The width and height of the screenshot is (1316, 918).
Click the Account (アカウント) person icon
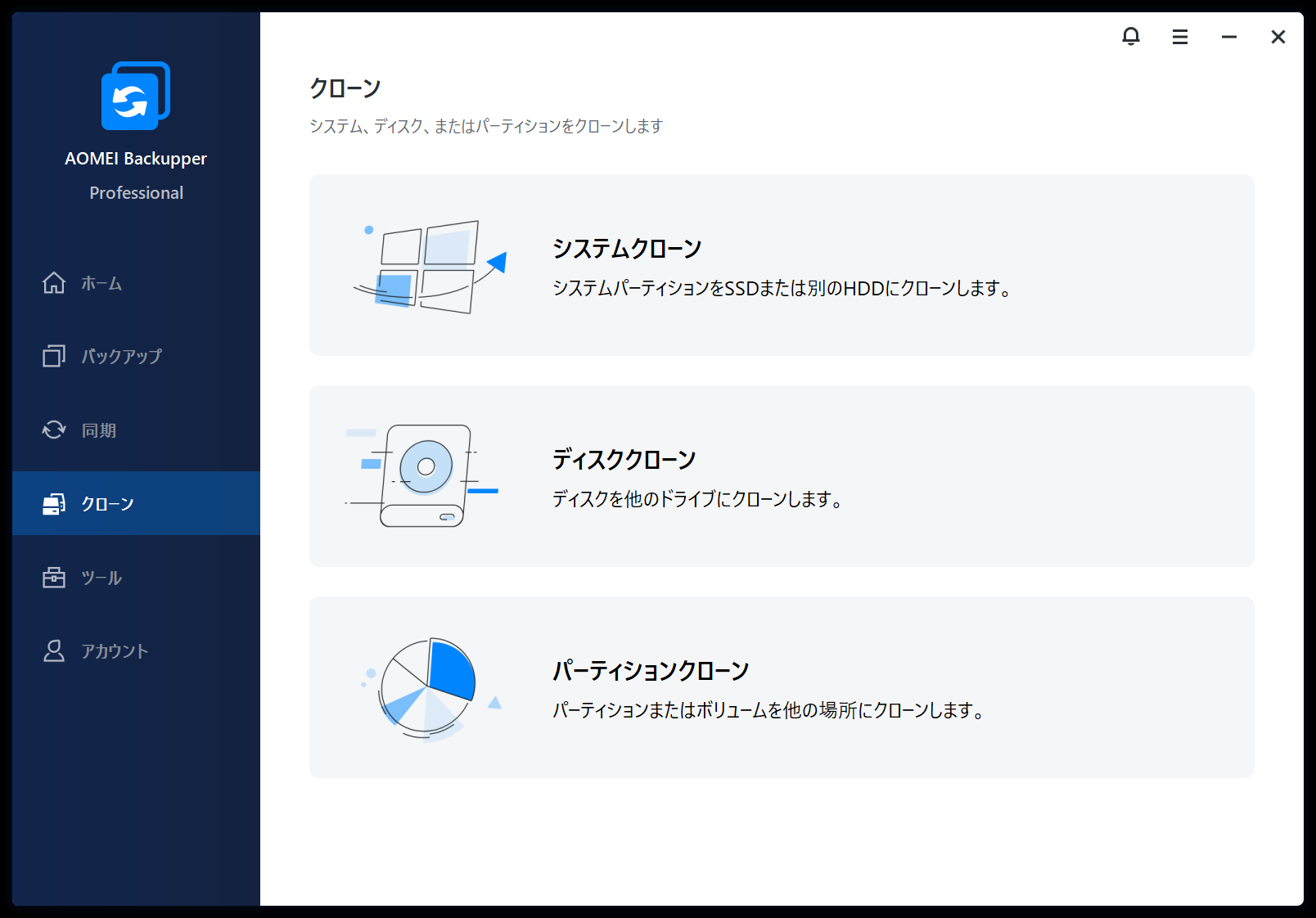click(x=54, y=651)
